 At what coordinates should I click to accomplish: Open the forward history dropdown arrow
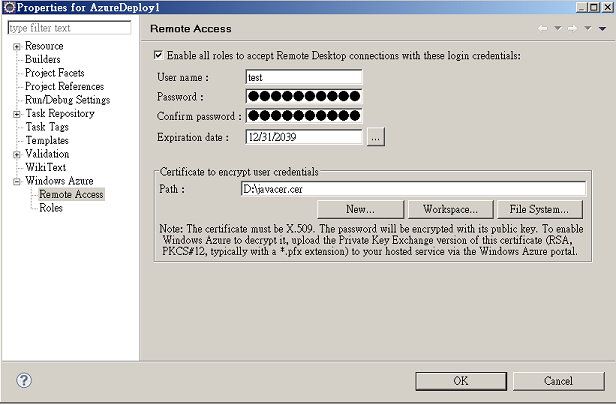tap(588, 28)
